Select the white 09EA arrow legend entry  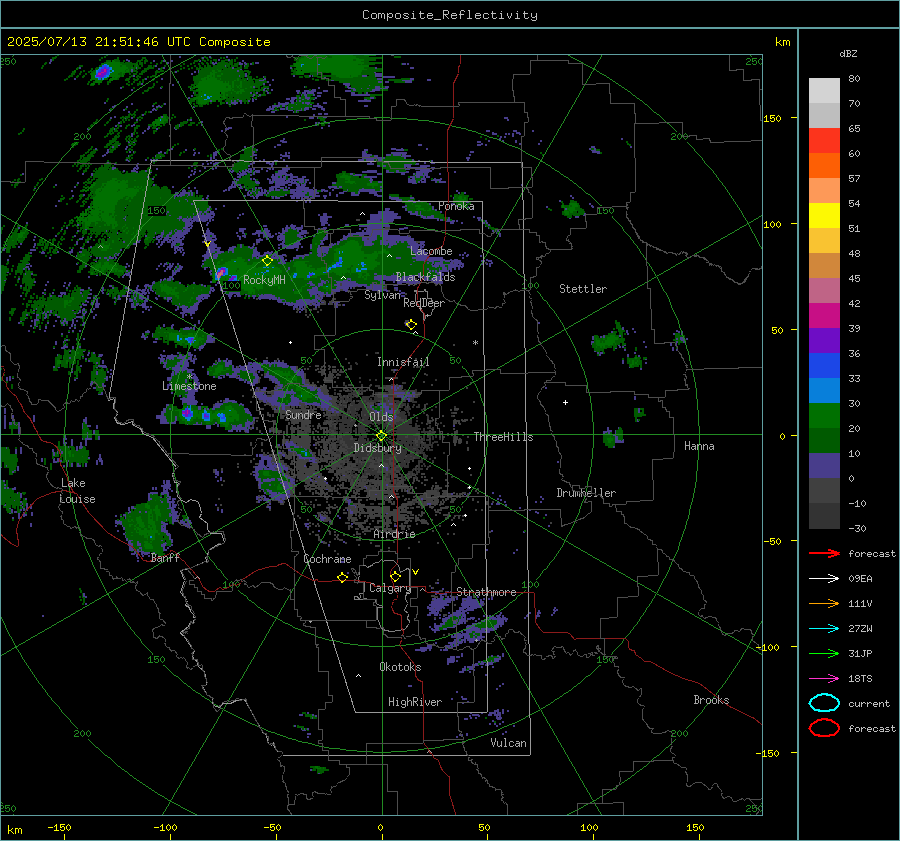[x=824, y=579]
